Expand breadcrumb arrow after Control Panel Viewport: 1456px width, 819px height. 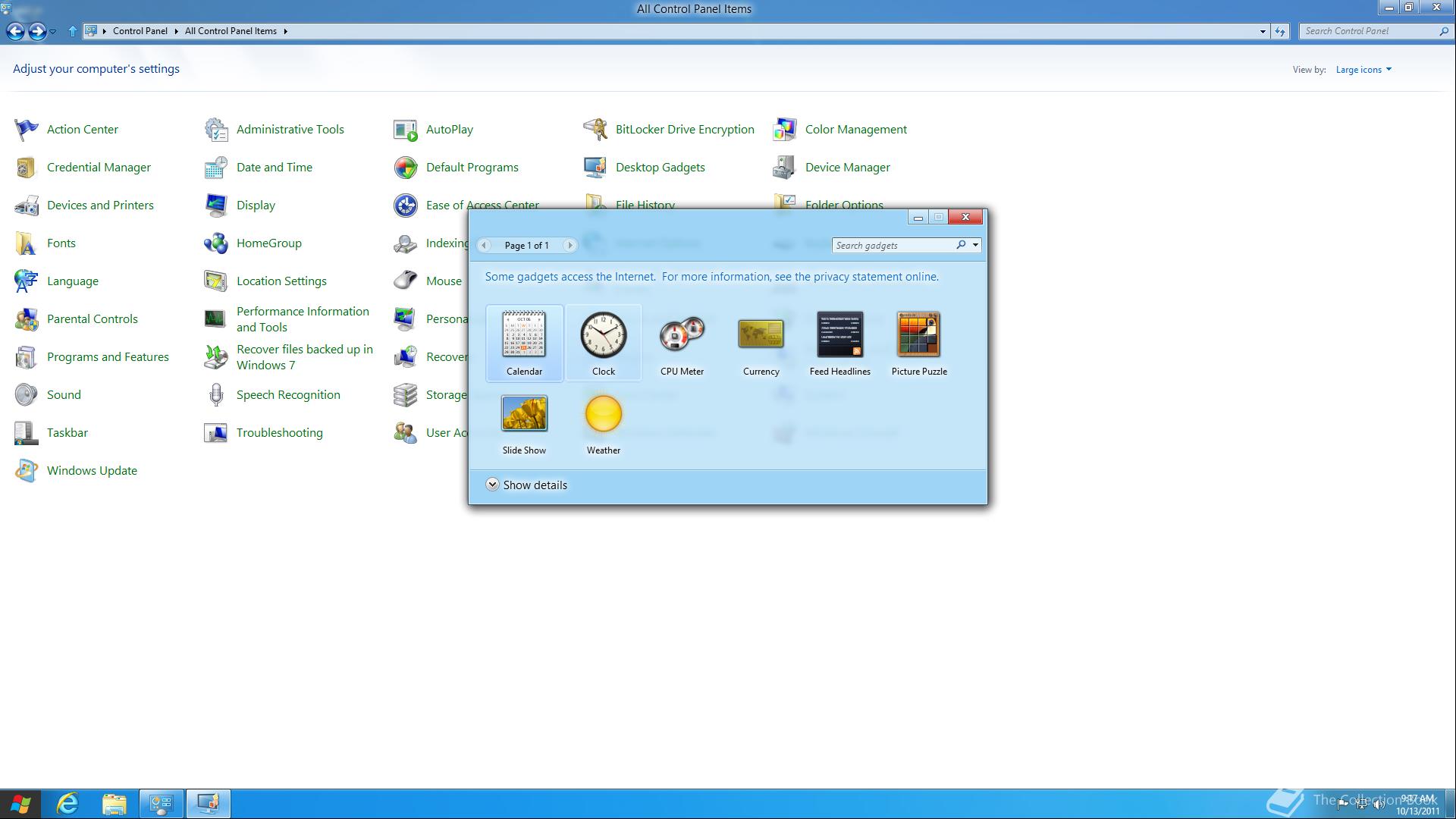(176, 31)
